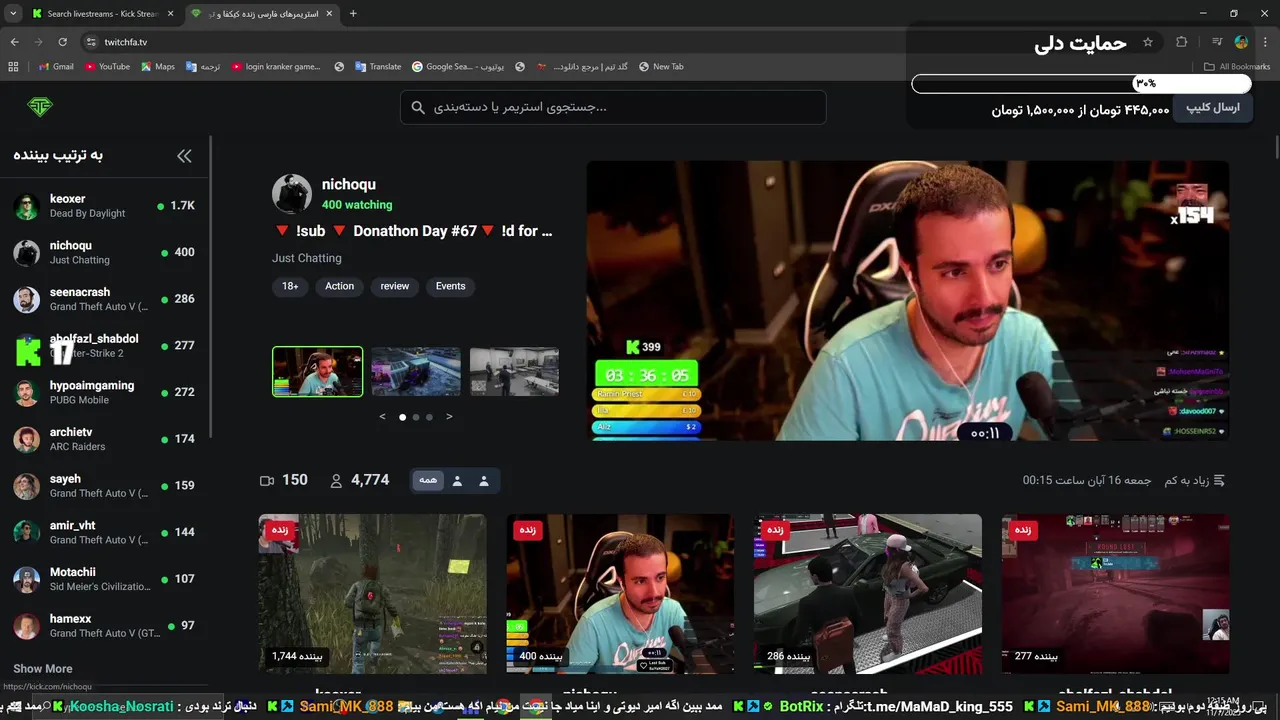1280x720 pixels.
Task: Open Apps grid icon in bookmarks bar
Action: [x=13, y=67]
